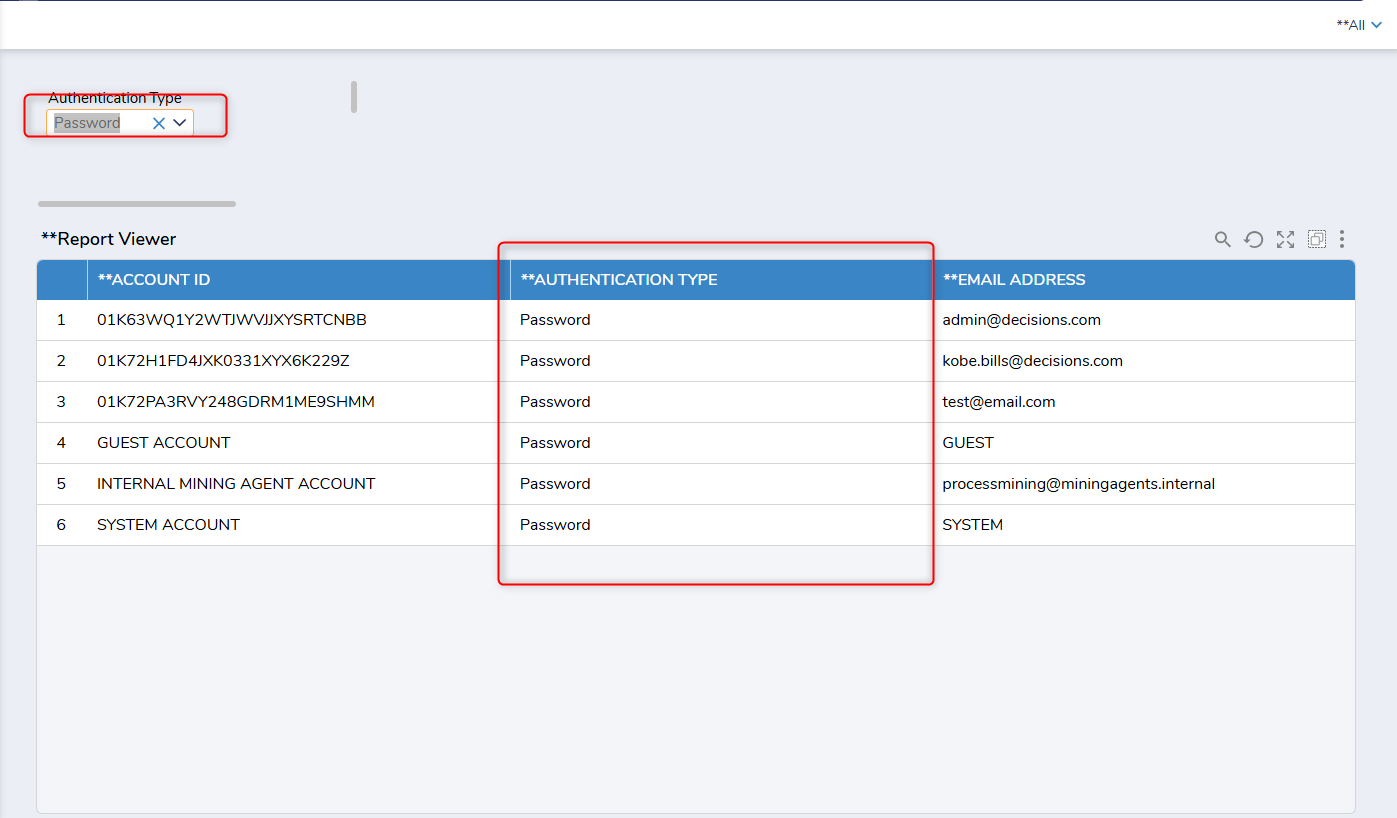Screen dimensions: 1397x818
Task: Refresh the report with the circular arrow icon
Action: pos(1253,239)
